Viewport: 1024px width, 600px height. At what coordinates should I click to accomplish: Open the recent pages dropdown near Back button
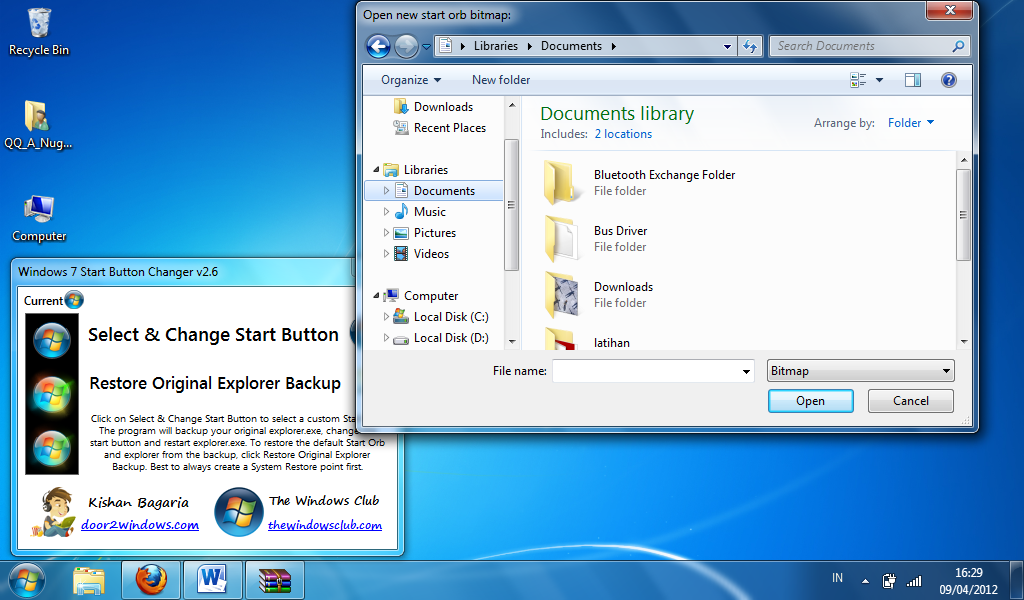[x=426, y=47]
